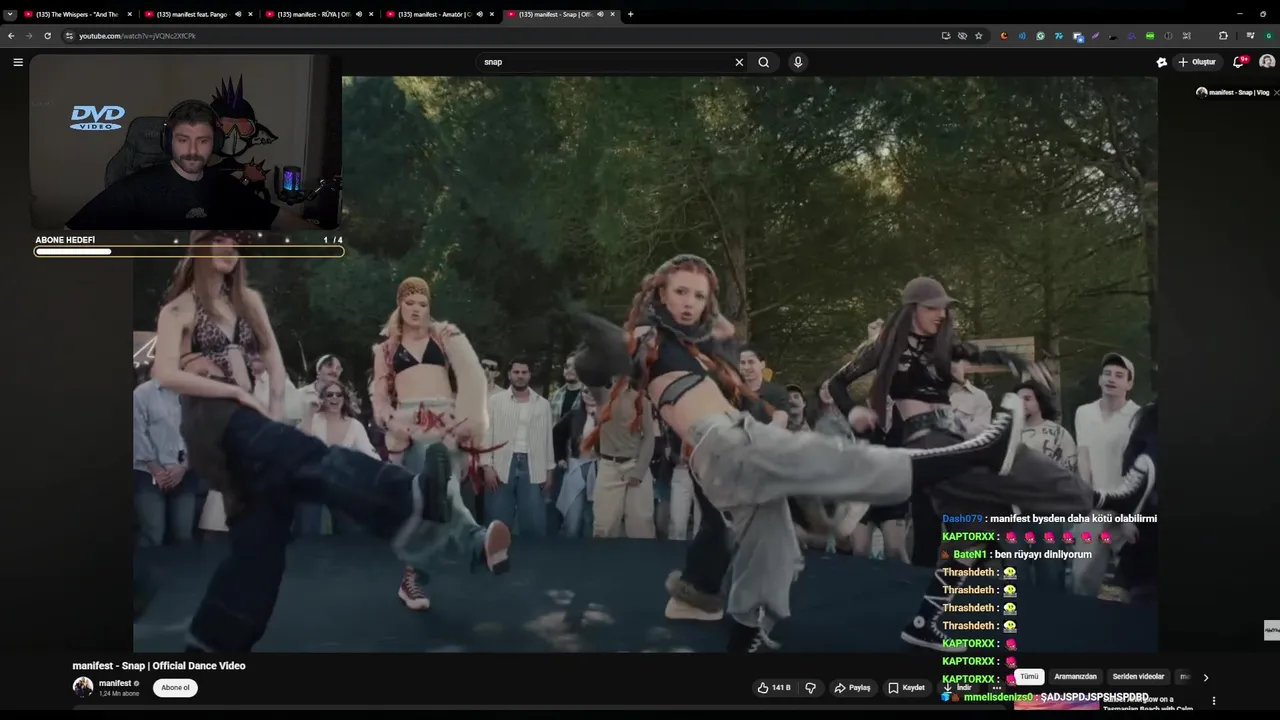Click the video title manifest - Snap text
The width and height of the screenshot is (1280, 720).
coord(159,666)
